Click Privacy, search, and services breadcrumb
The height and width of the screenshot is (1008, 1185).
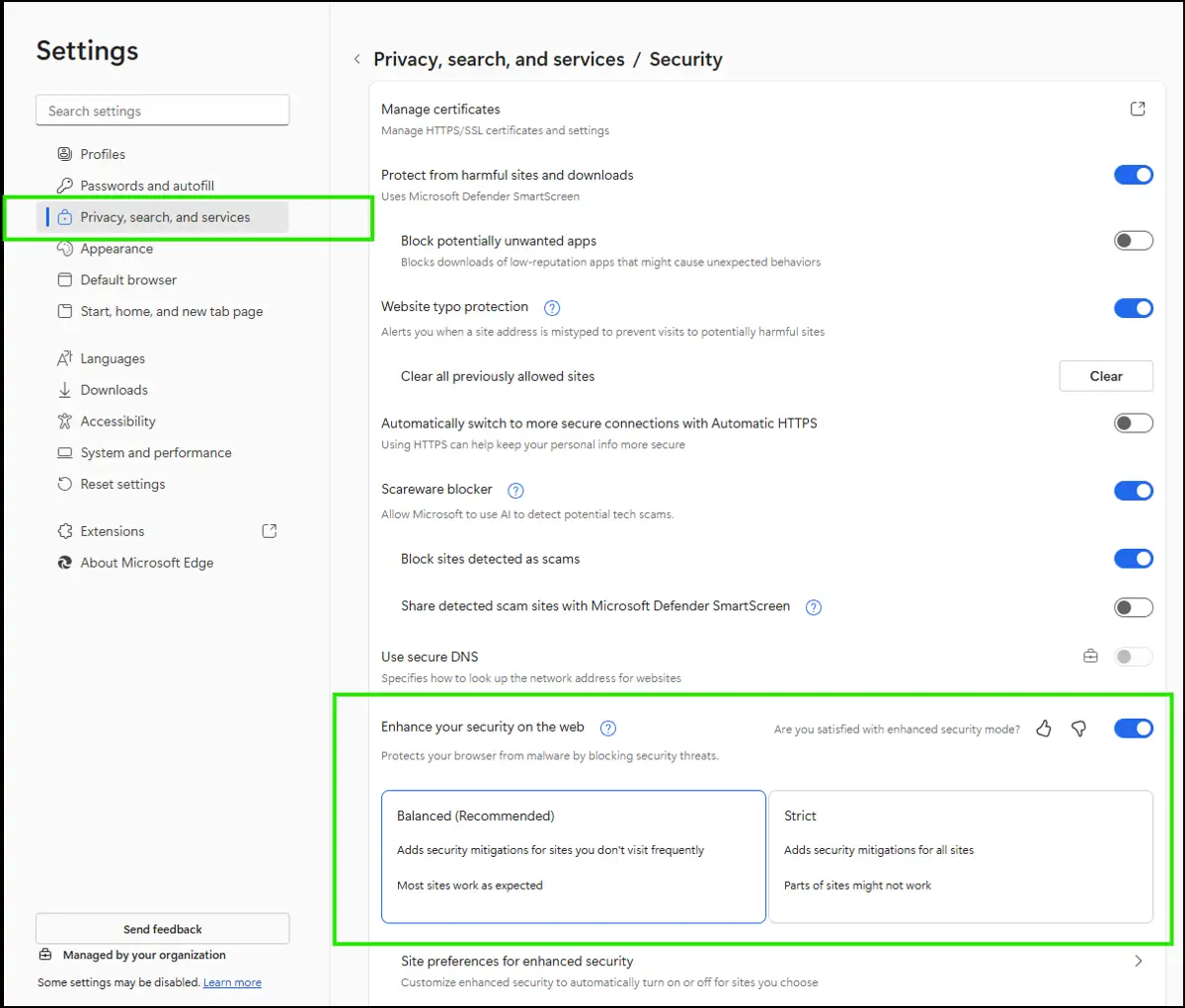coord(499,59)
